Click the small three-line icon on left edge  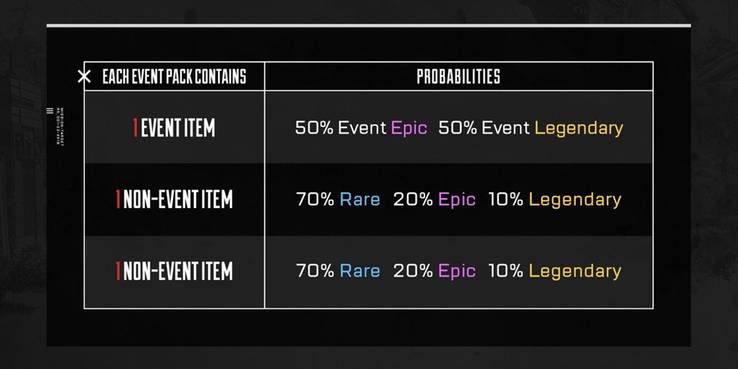(x=50, y=111)
